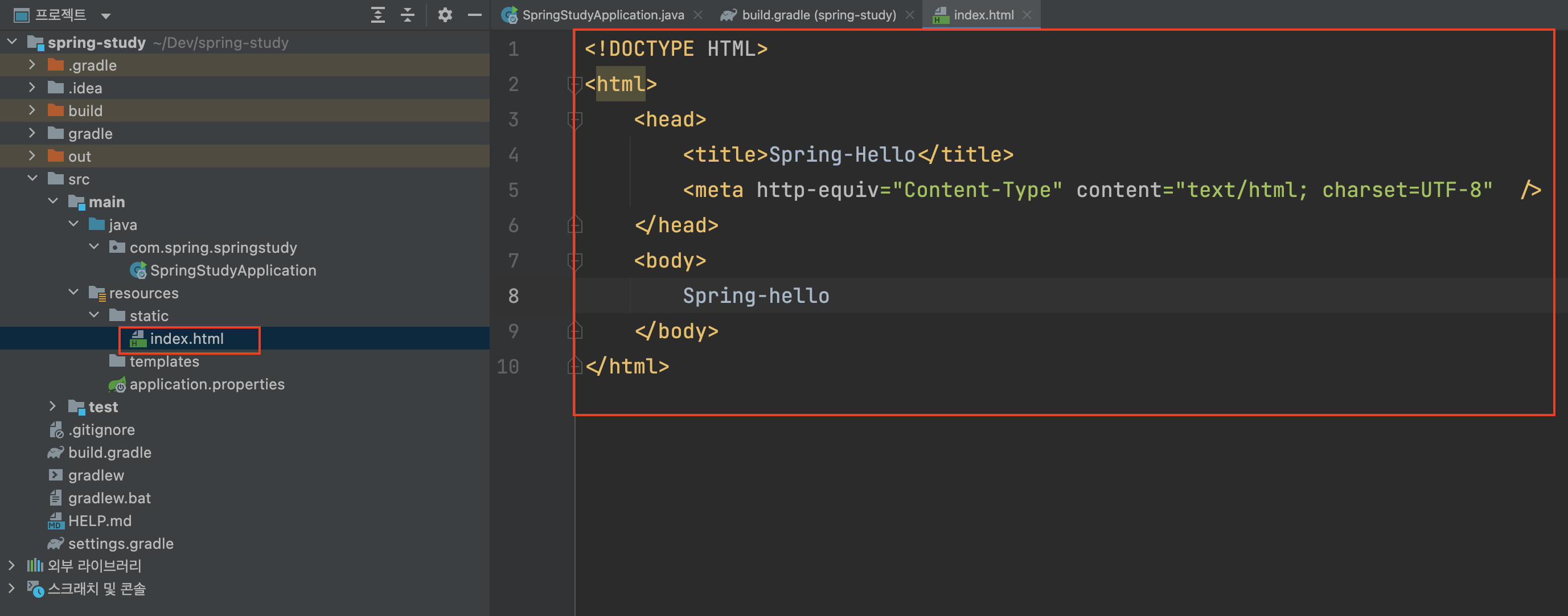Hide the project panel with minus icon
1568x616 pixels.
[475, 15]
